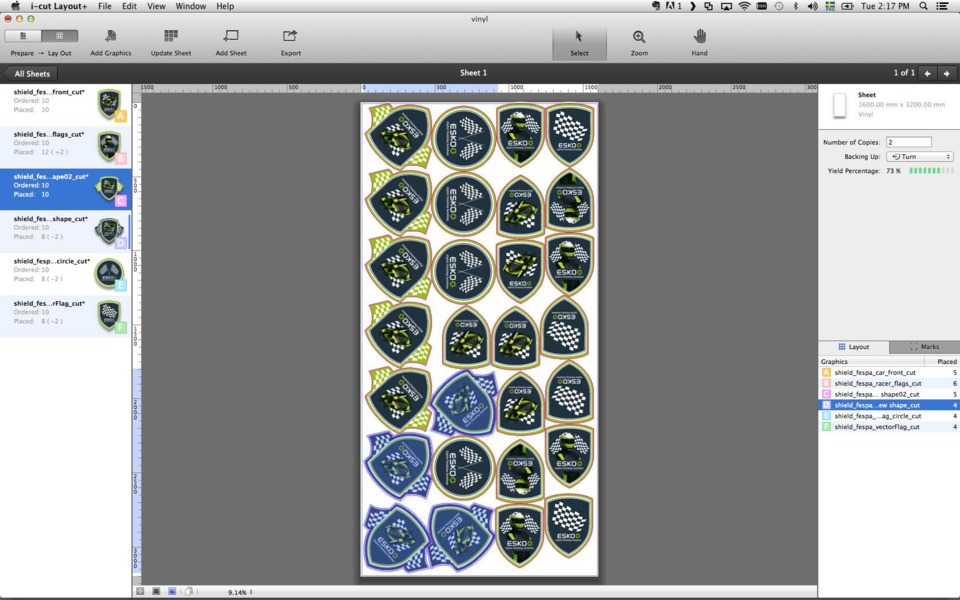Open the Window menu

point(190,6)
